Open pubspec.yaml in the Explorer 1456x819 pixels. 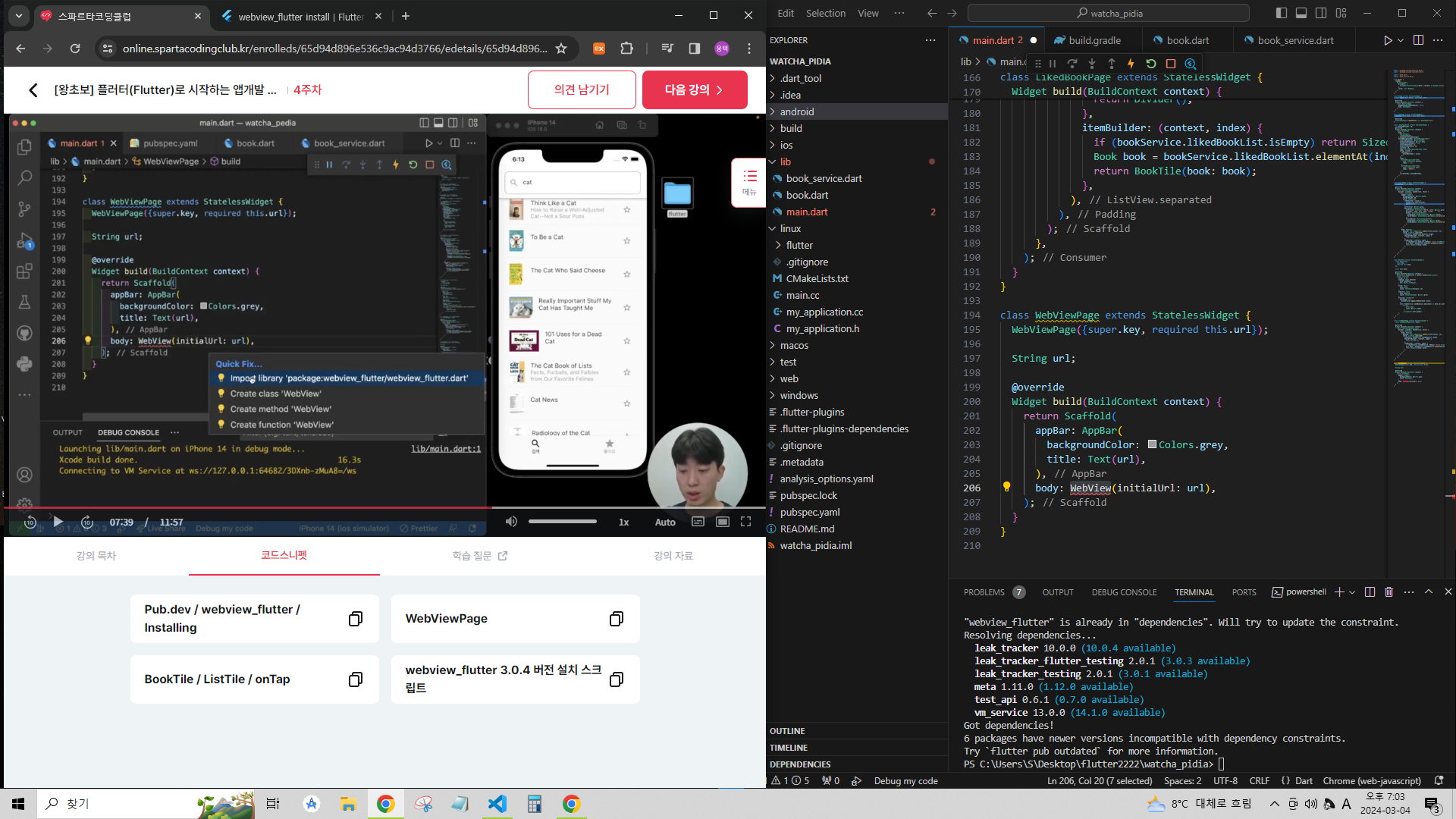[857, 512]
